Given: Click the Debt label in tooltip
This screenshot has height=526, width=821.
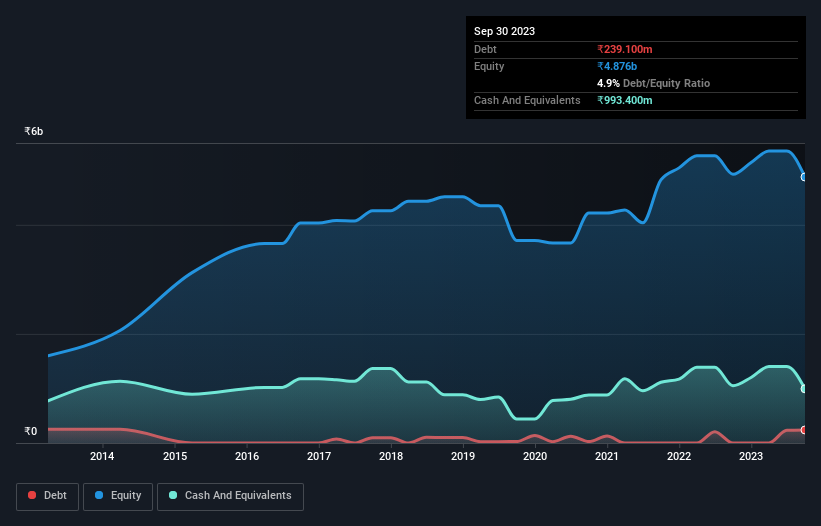Looking at the screenshot, I should click(x=485, y=49).
